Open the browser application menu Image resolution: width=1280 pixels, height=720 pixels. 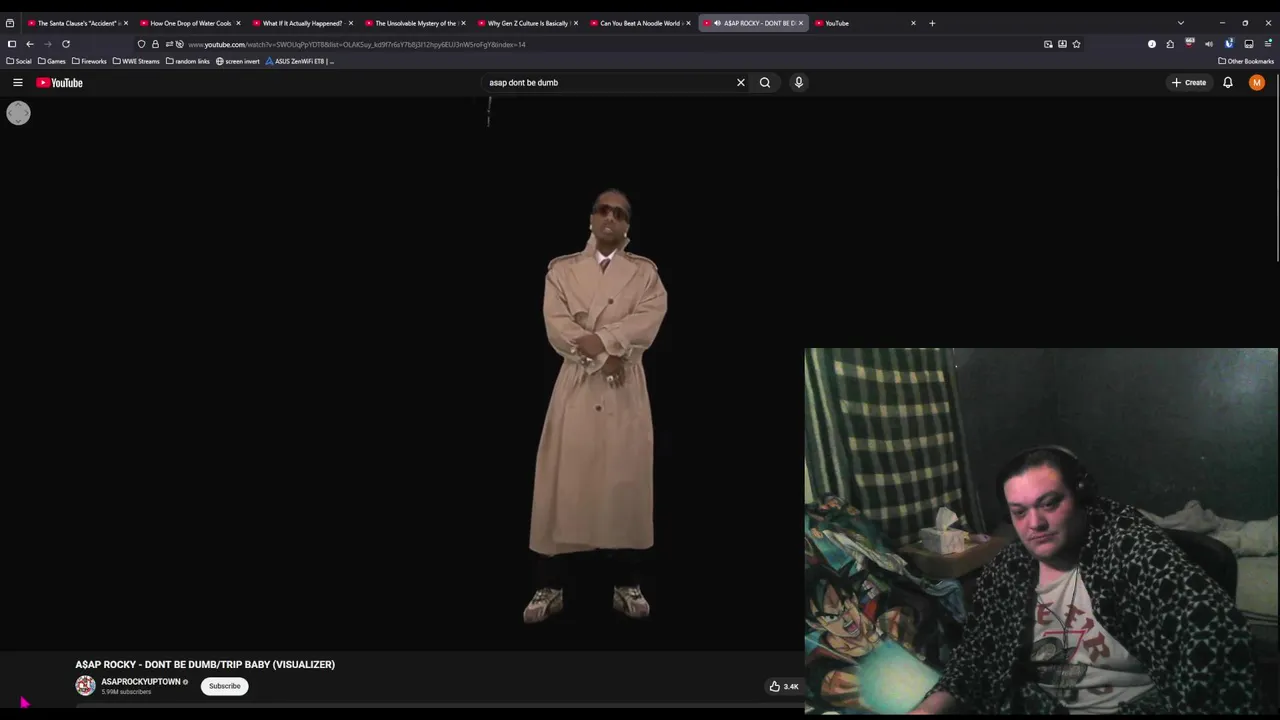[x=1269, y=44]
